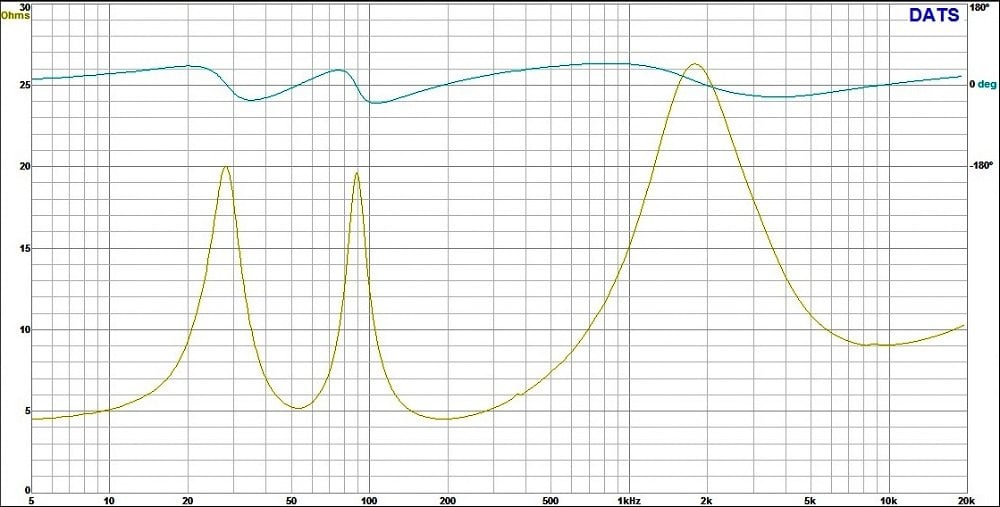Click the yellow Ohms axis label
This screenshot has width=1000, height=507.
pyautogui.click(x=15, y=15)
